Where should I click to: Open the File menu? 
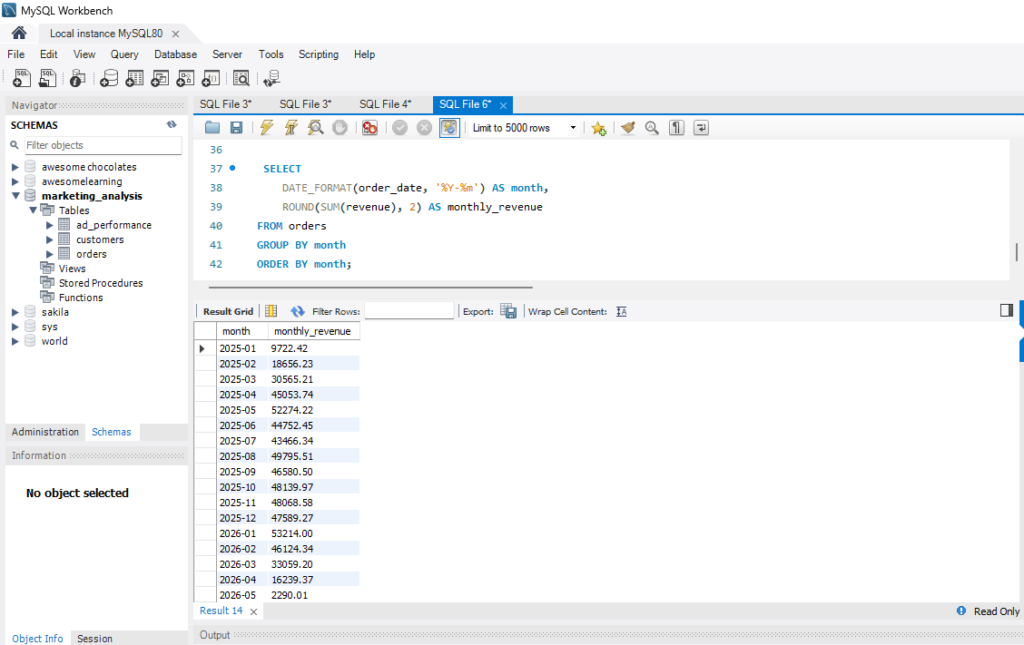click(x=16, y=54)
